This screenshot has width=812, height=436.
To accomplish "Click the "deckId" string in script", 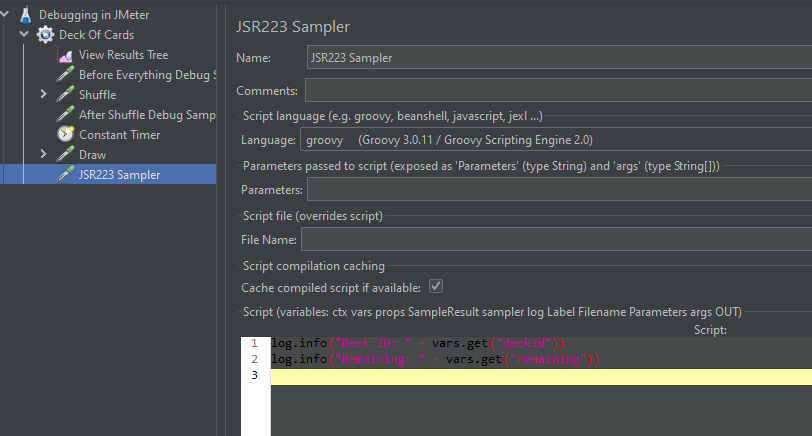I will pyautogui.click(x=524, y=343).
